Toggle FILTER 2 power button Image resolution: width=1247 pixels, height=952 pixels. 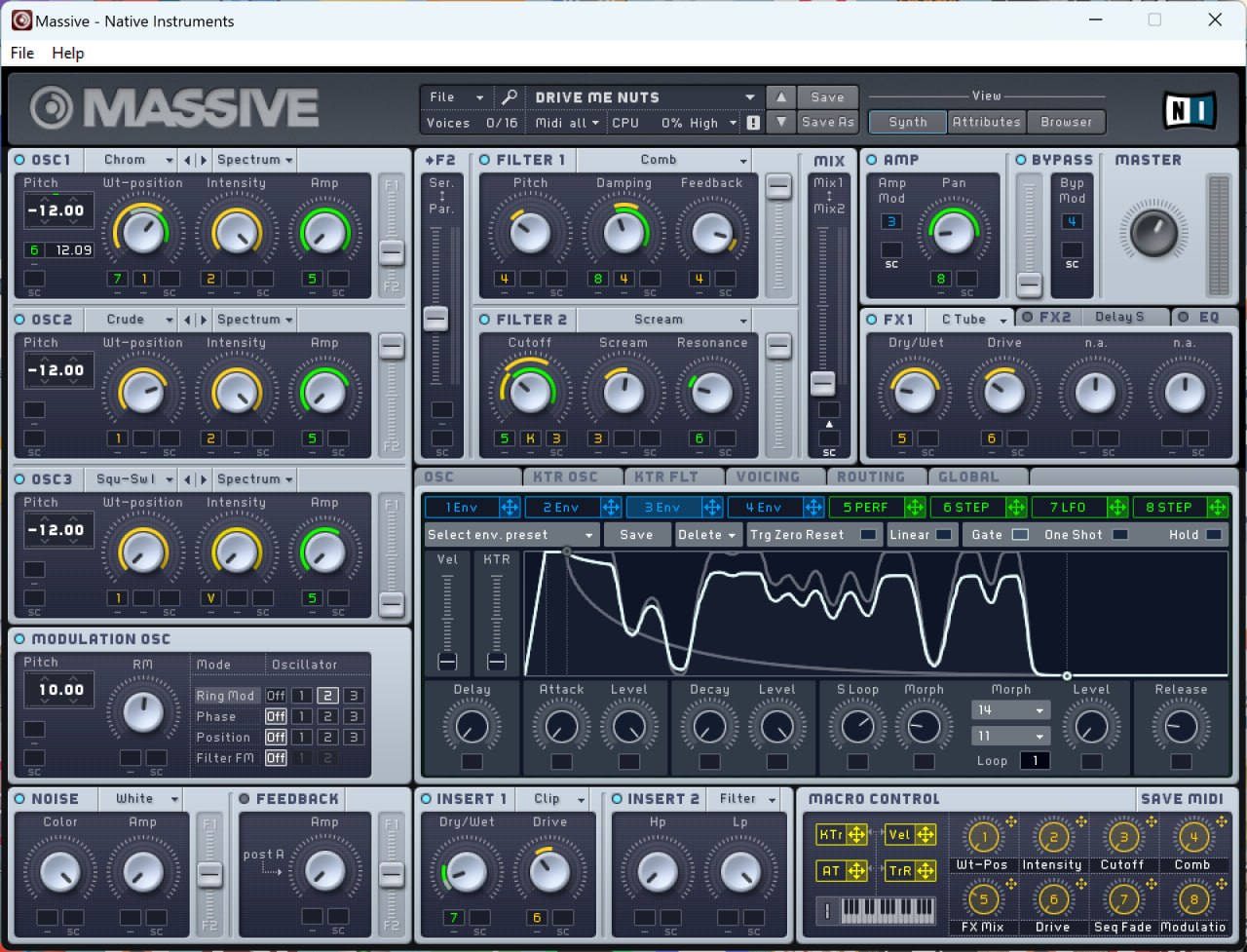click(485, 320)
